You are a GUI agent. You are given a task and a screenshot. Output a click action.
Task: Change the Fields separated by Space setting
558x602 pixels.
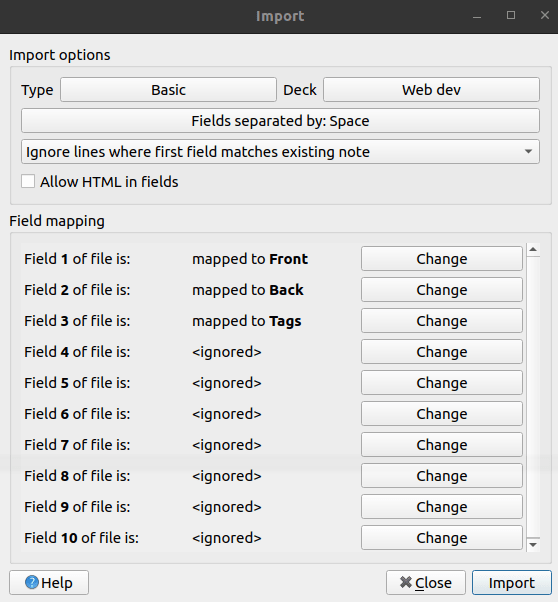(x=280, y=121)
